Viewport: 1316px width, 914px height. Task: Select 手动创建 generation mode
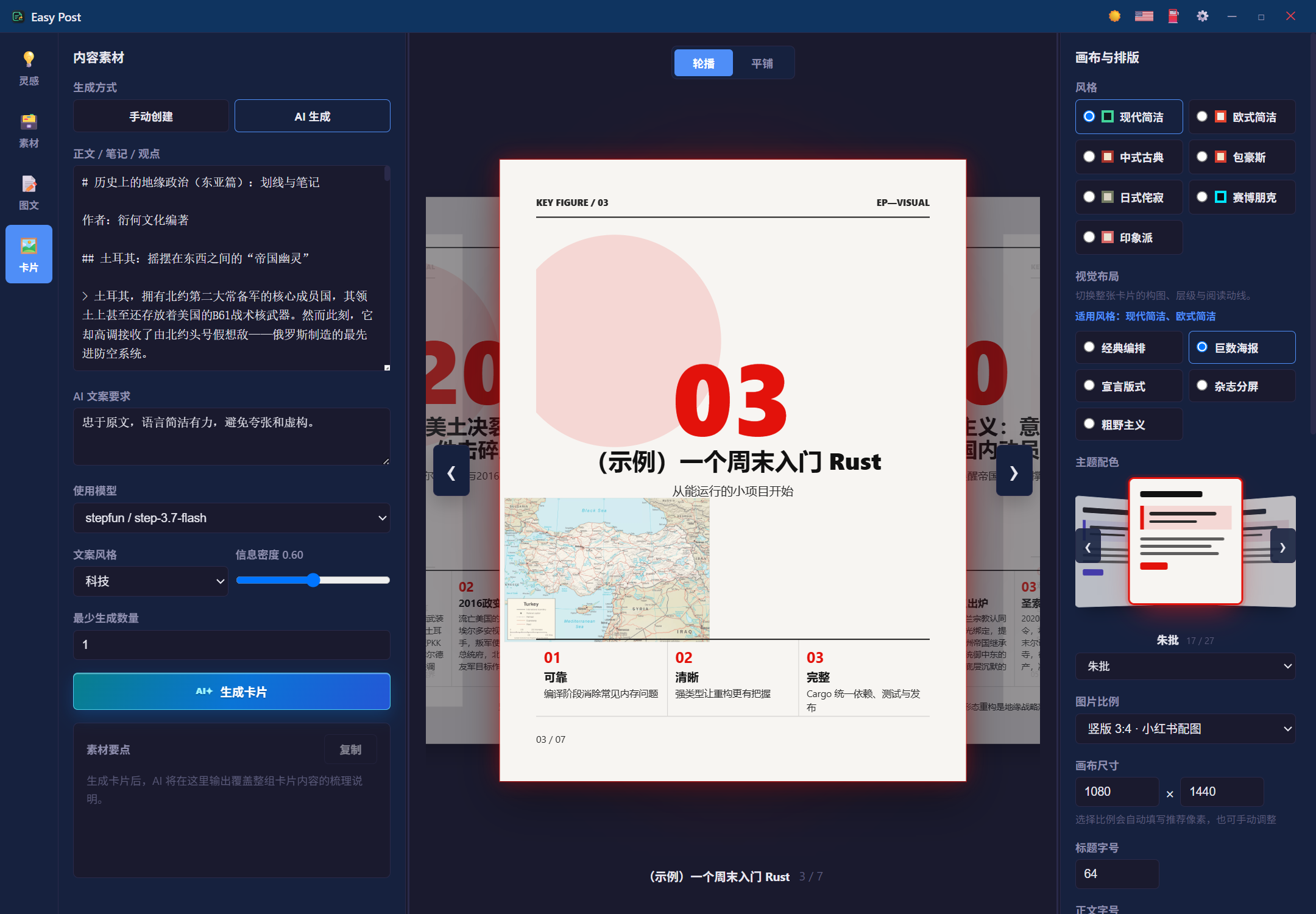(x=150, y=116)
